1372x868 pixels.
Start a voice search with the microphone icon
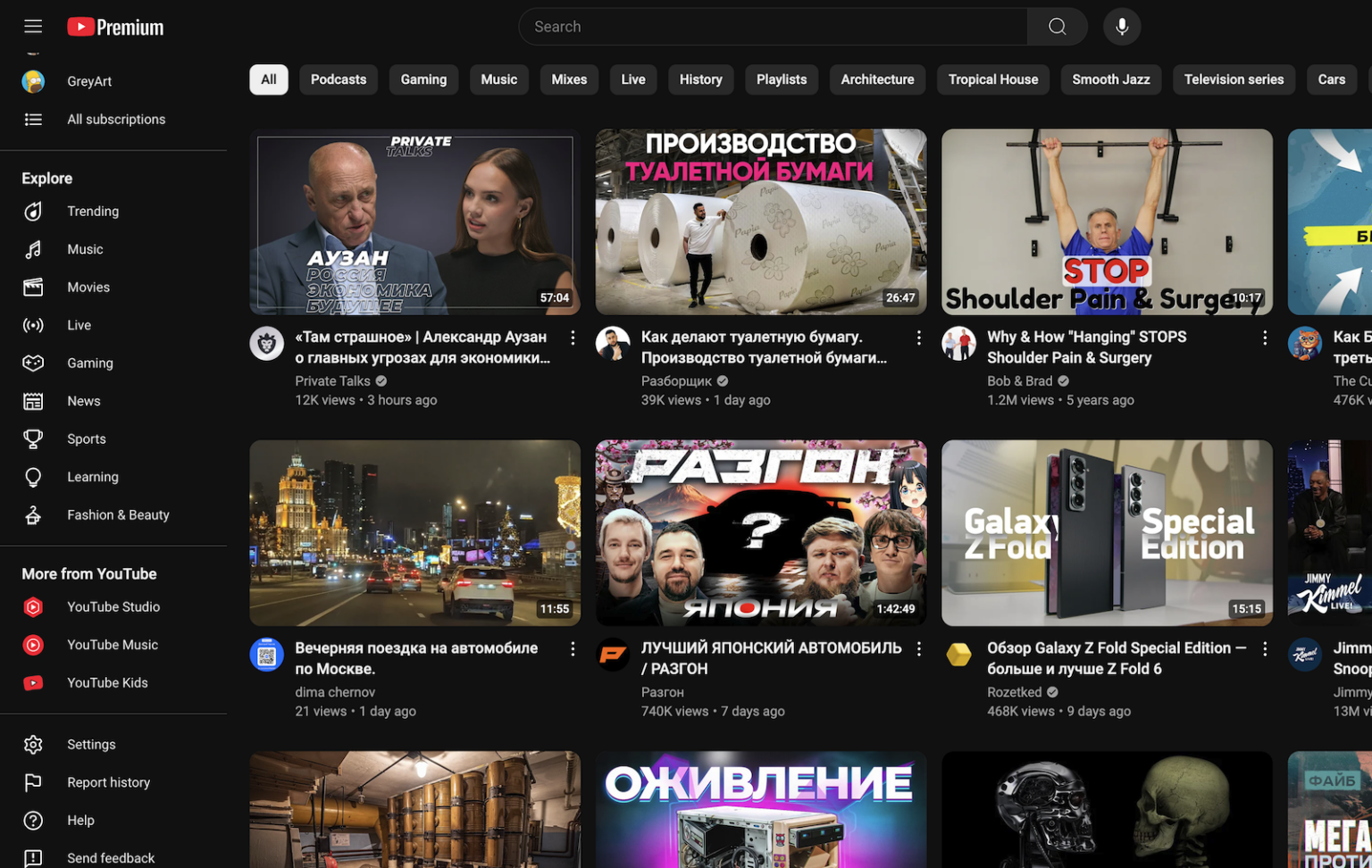click(x=1122, y=26)
